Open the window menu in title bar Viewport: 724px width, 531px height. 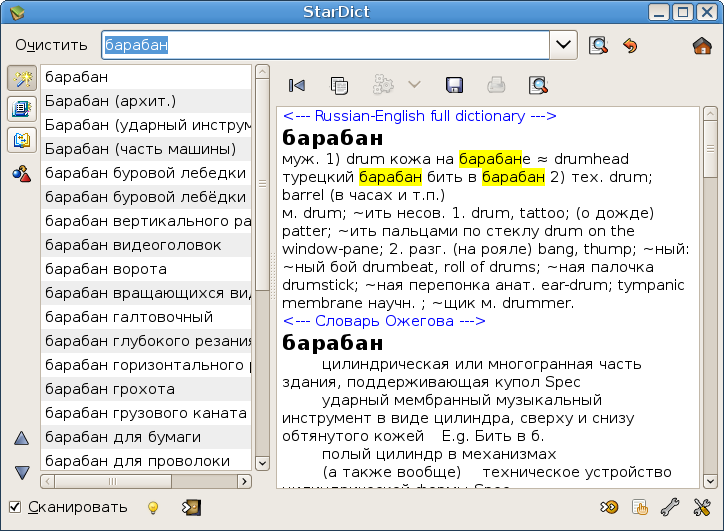[12, 12]
